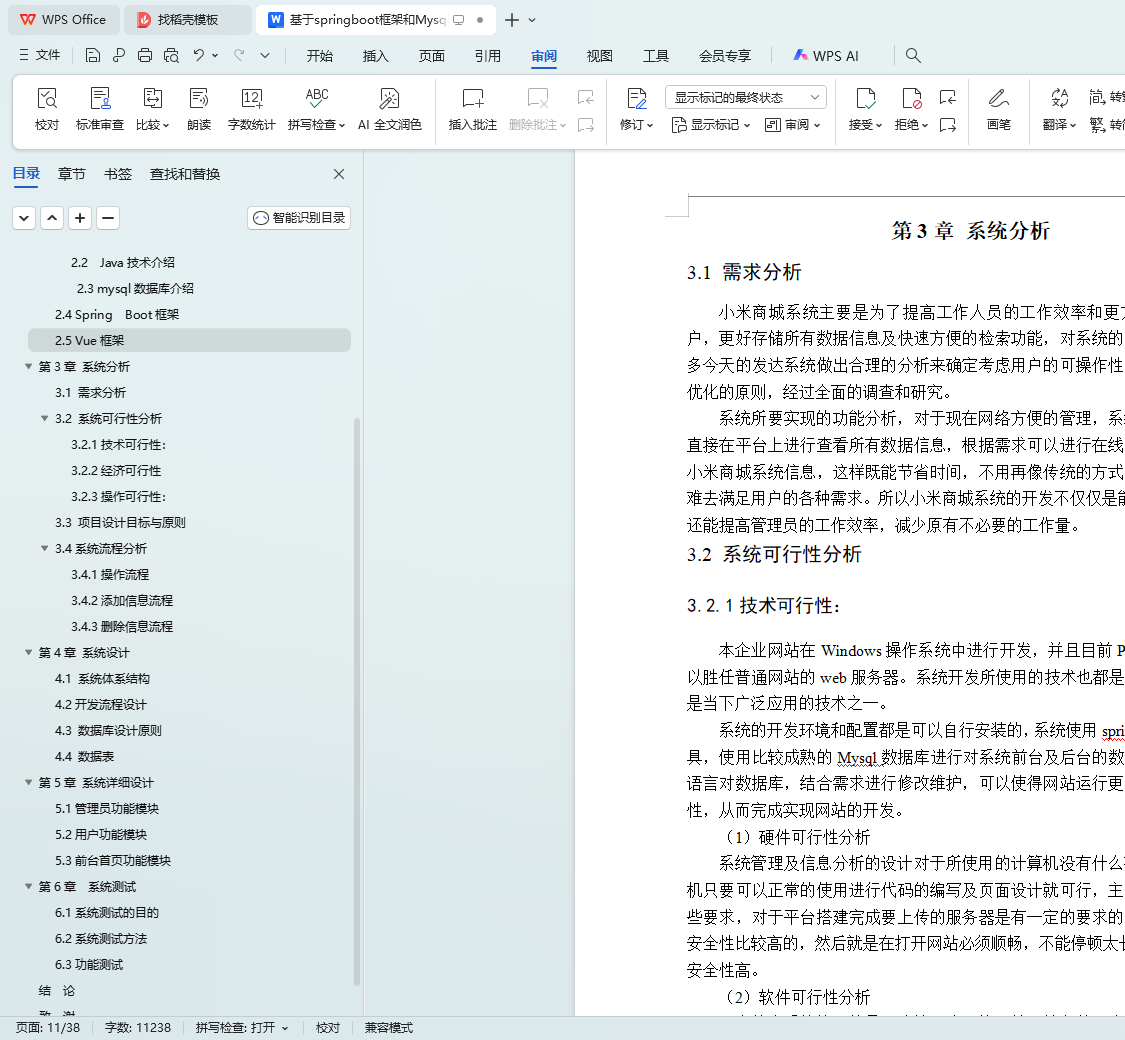Click move-up arrow in outline panel

52,218
